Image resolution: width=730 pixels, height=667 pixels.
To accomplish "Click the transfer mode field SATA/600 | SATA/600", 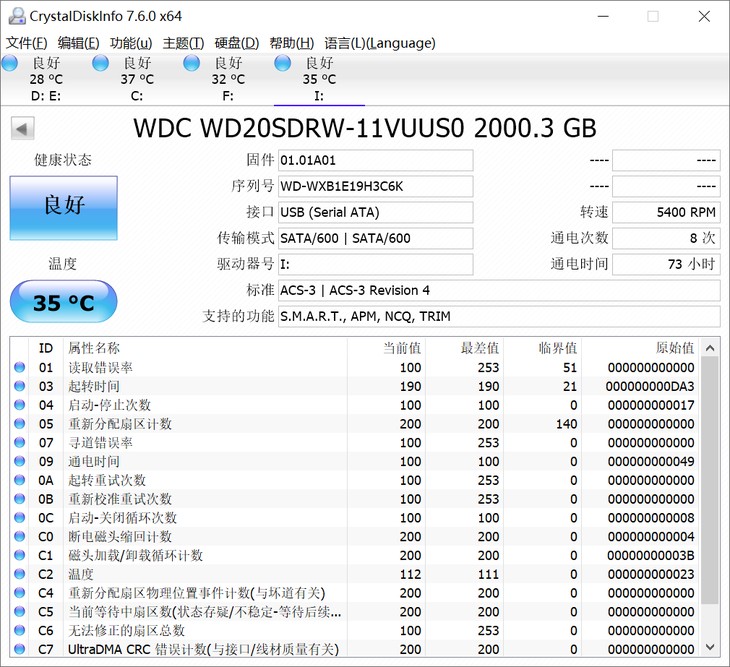I will pos(376,239).
